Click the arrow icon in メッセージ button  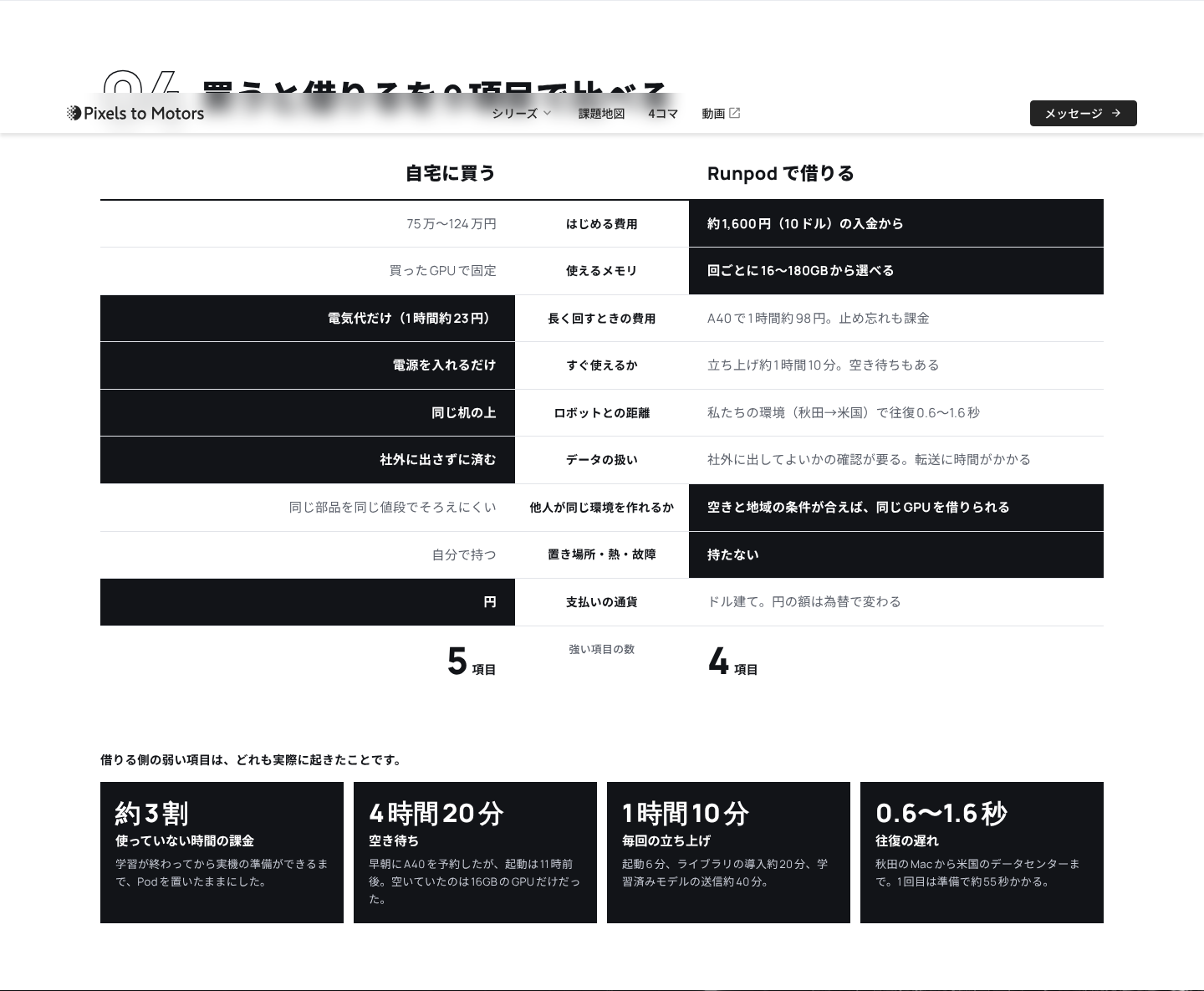tap(1116, 113)
